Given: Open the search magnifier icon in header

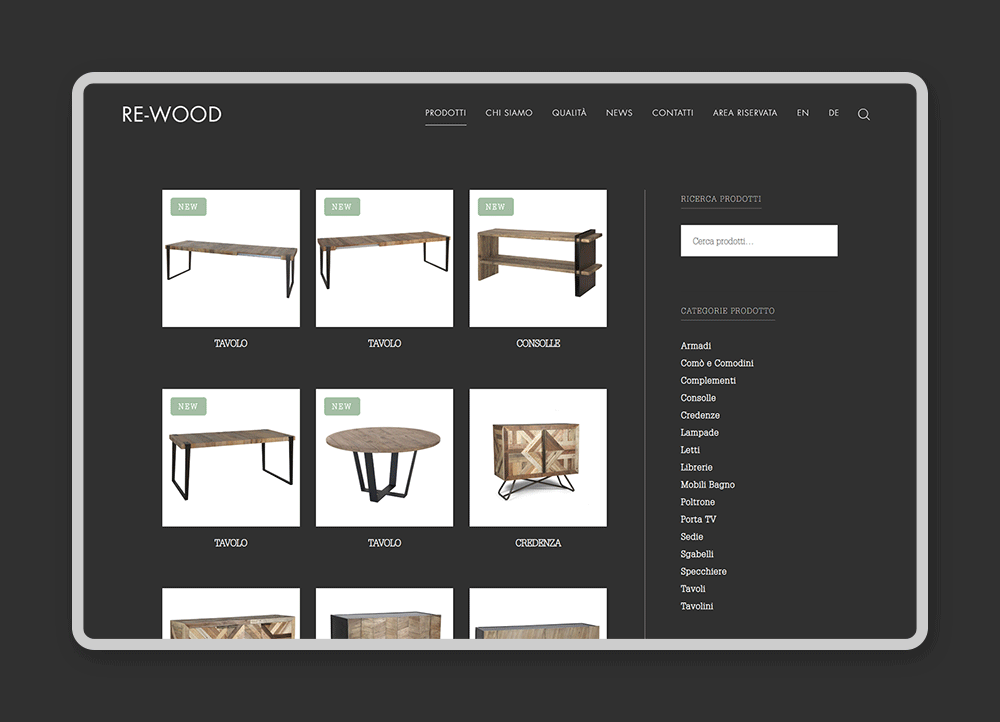Looking at the screenshot, I should pyautogui.click(x=864, y=114).
